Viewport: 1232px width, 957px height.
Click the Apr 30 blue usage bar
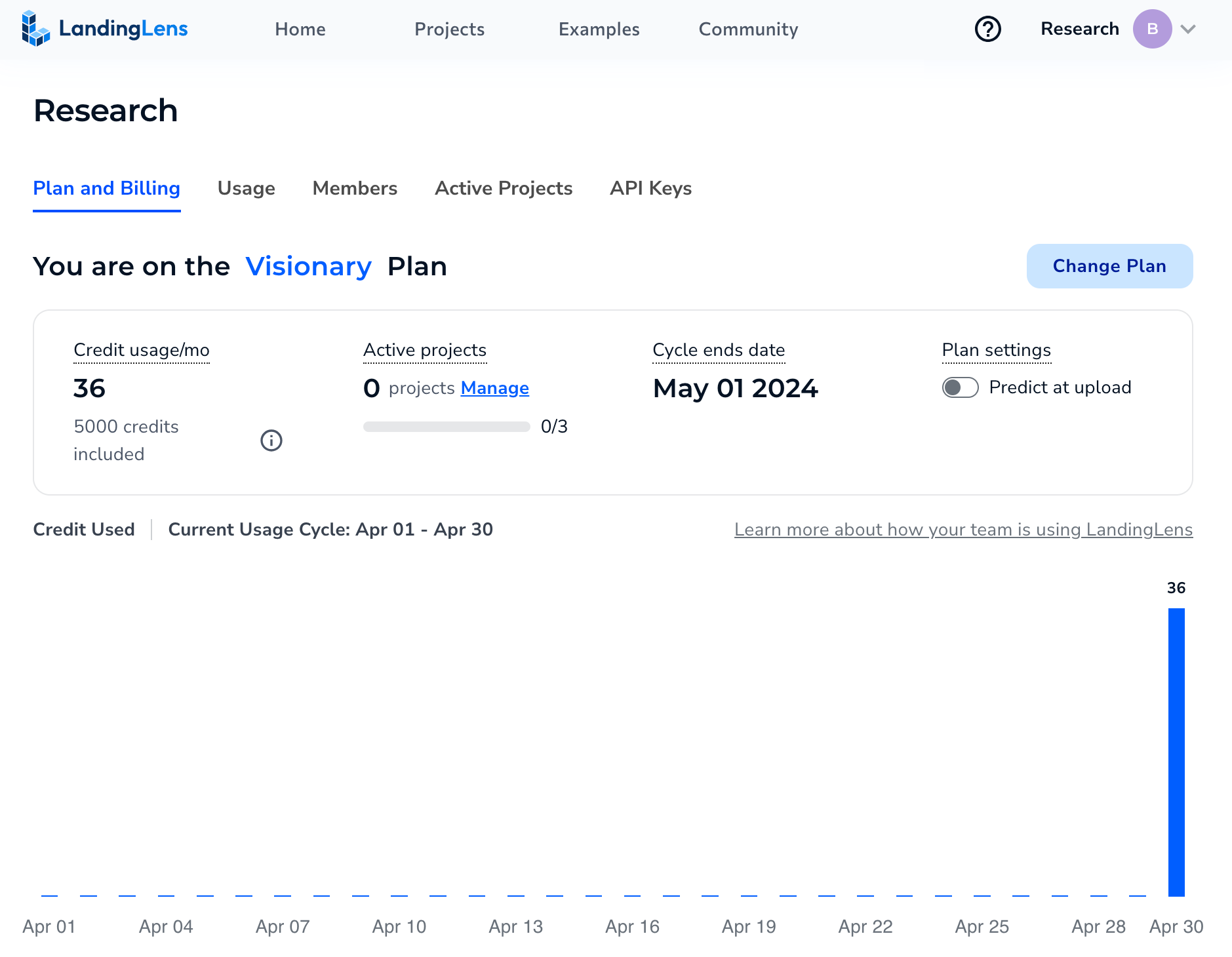tap(1176, 752)
